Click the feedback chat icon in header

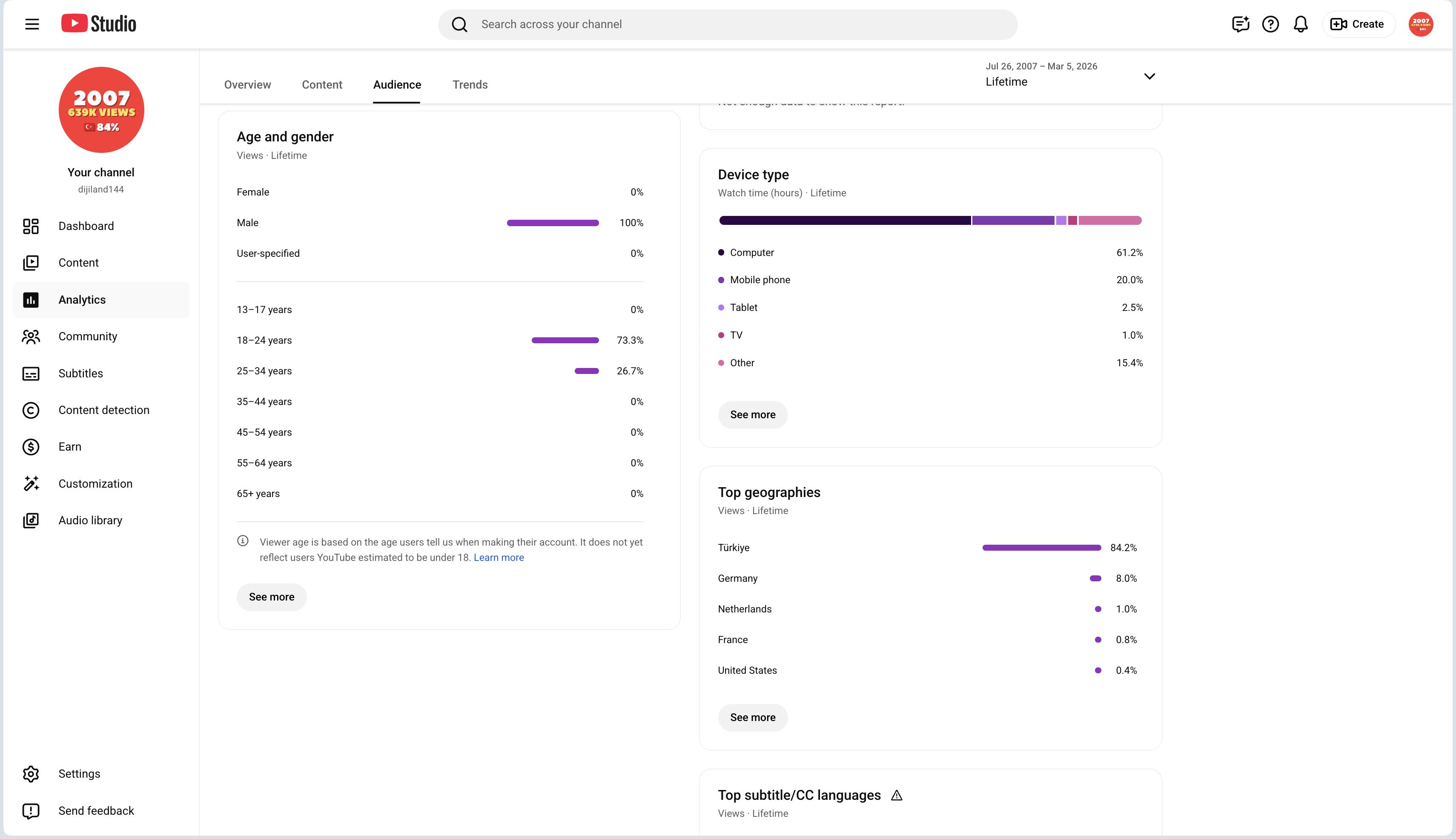pyautogui.click(x=1241, y=24)
